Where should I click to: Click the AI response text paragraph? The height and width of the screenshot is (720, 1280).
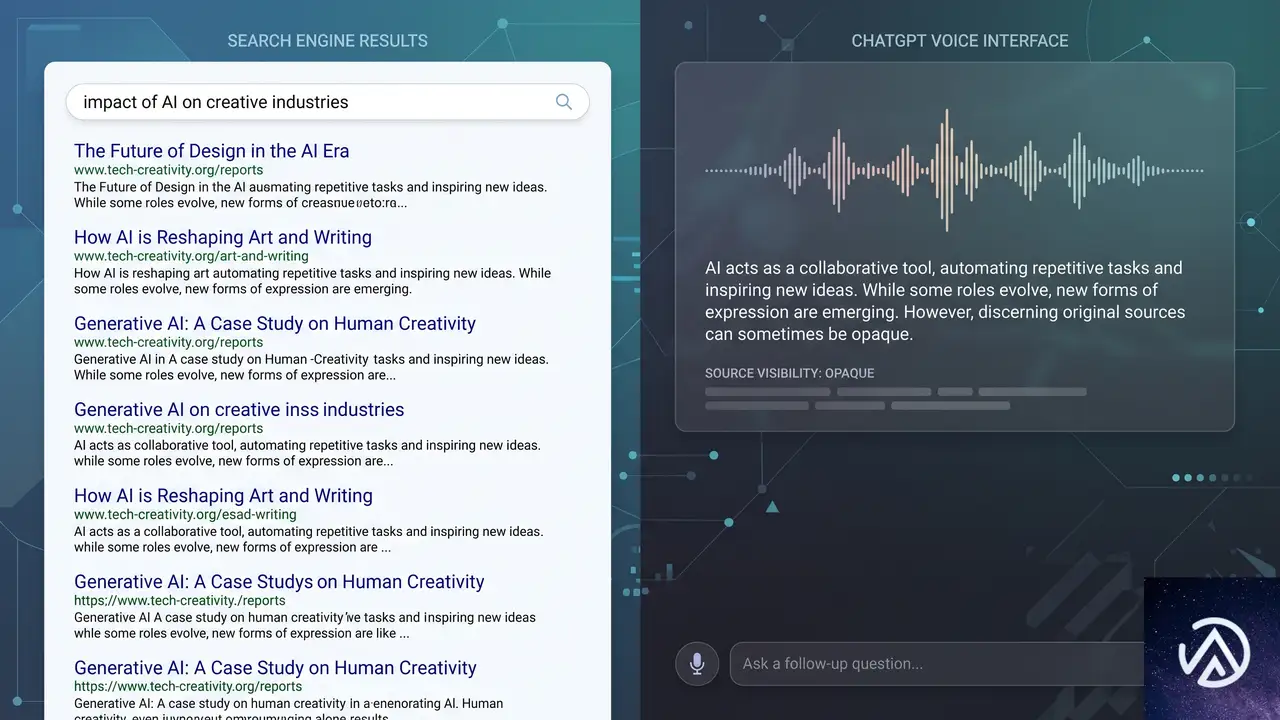(x=945, y=301)
